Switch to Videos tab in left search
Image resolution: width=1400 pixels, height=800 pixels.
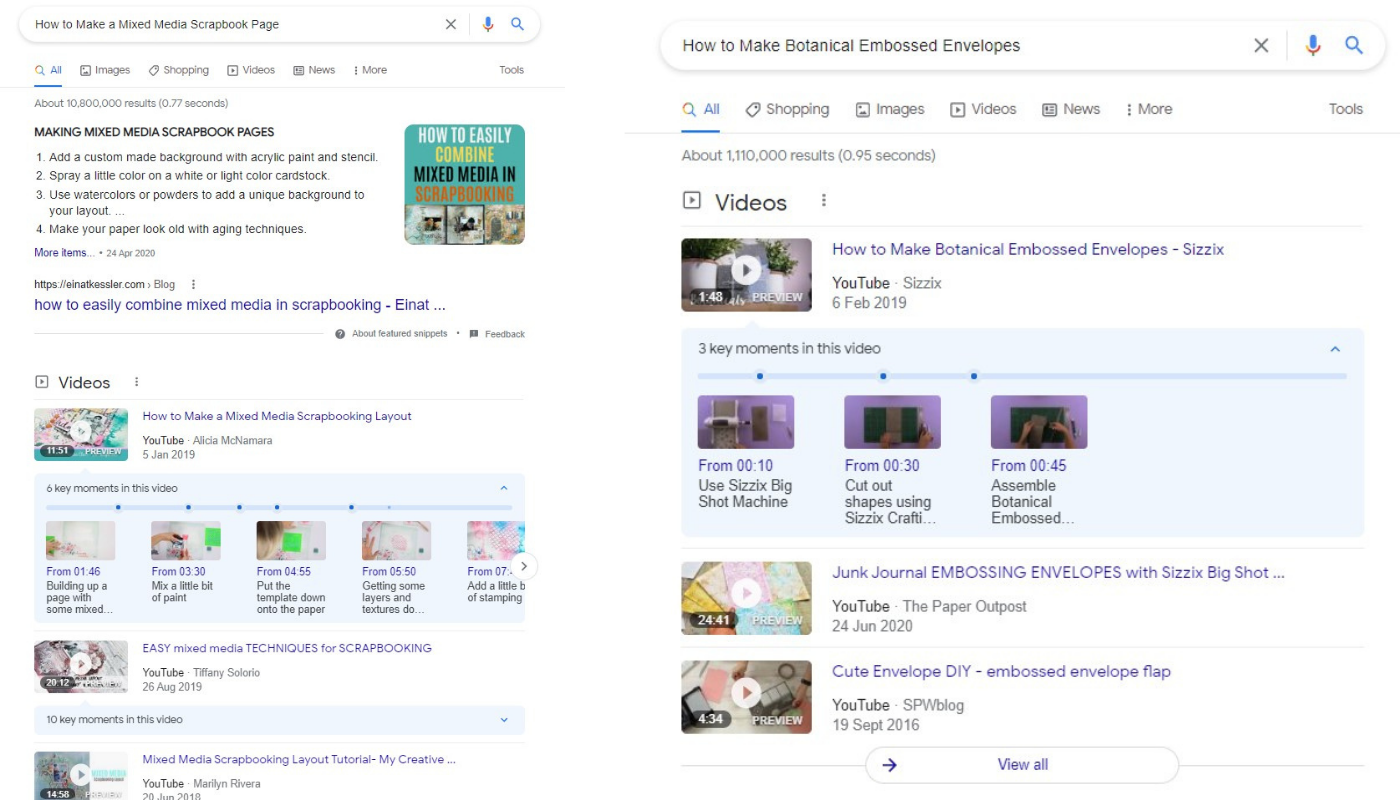(x=251, y=70)
